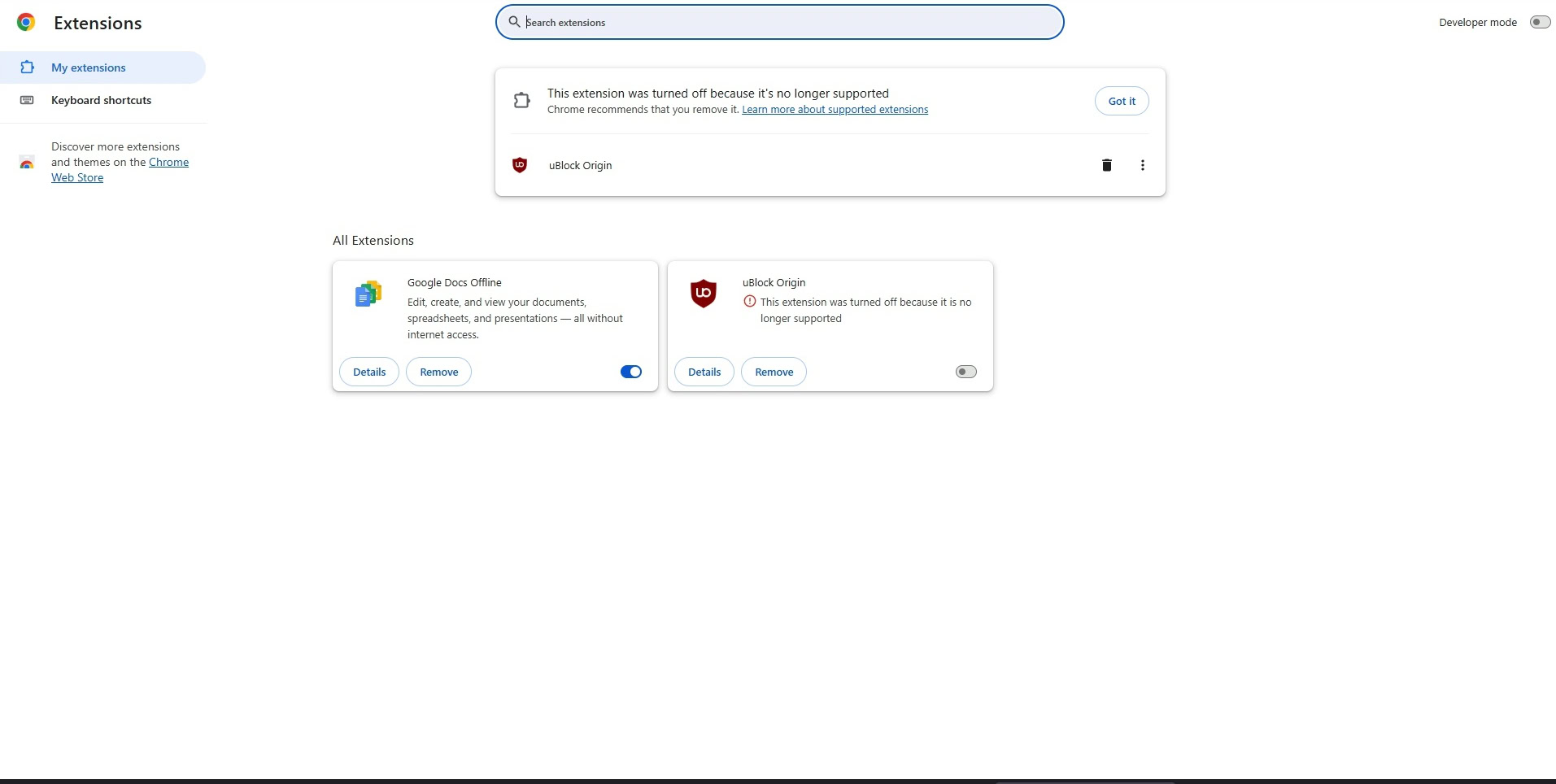Delete uBlock Origin using trash icon

pyautogui.click(x=1106, y=165)
